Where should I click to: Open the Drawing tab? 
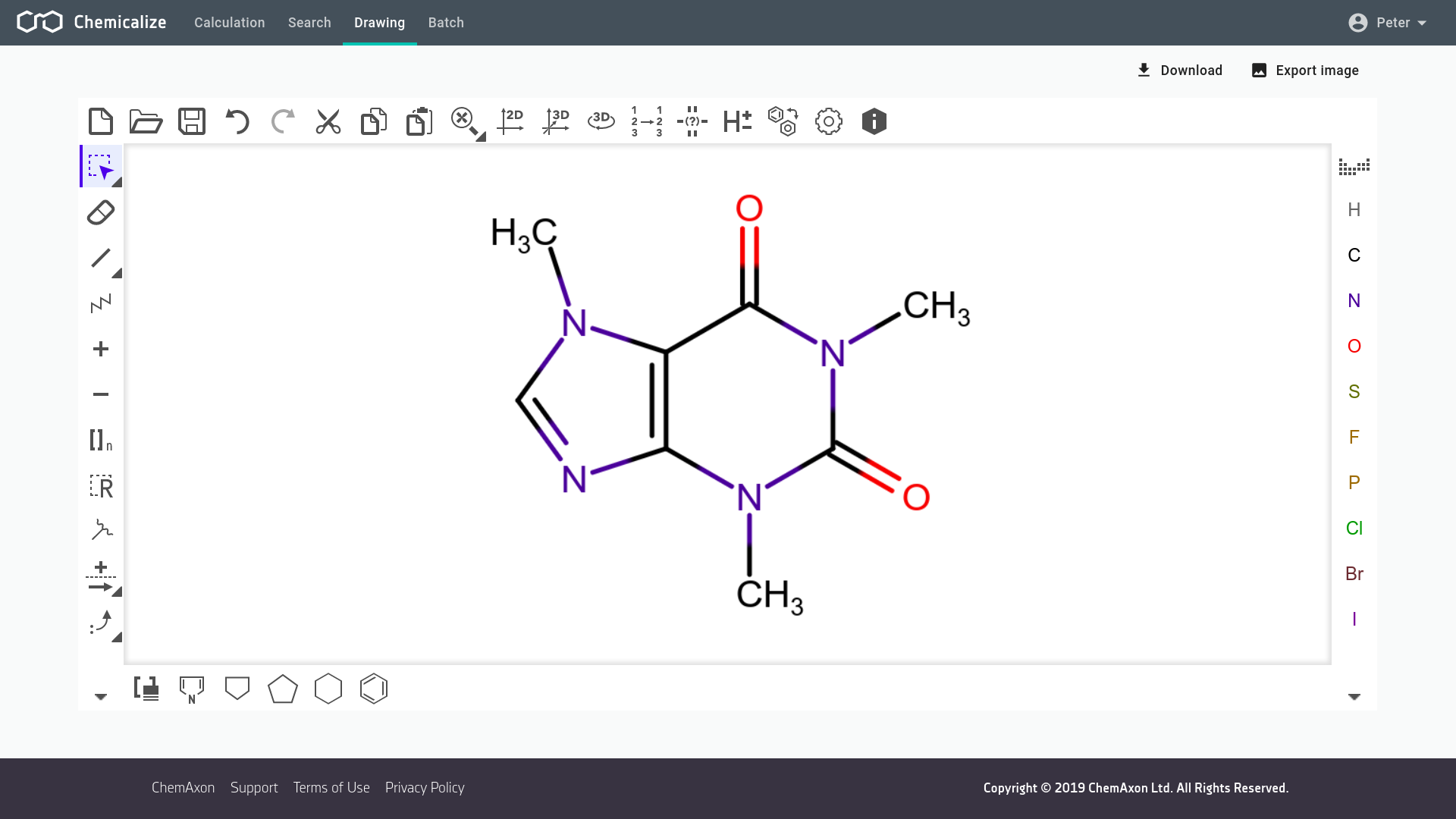tap(379, 23)
